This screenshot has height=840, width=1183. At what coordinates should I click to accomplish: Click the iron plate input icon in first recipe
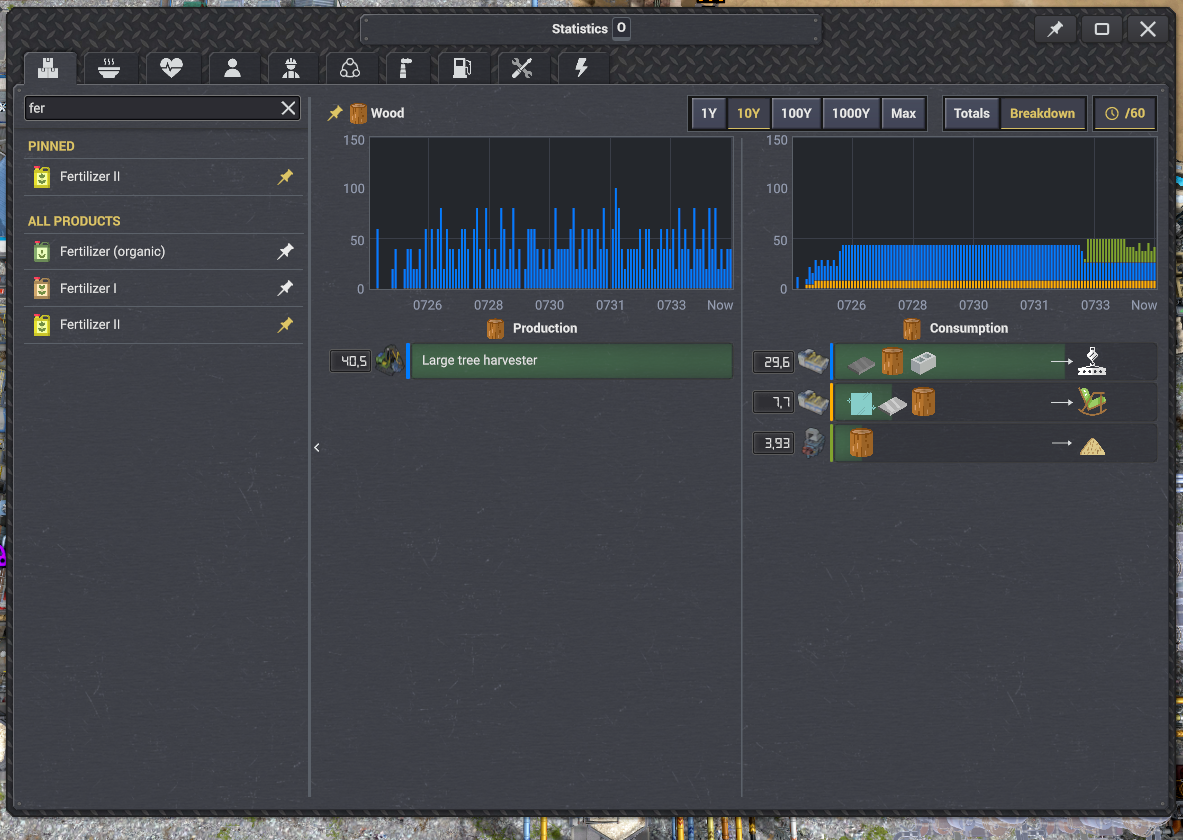pyautogui.click(x=861, y=365)
